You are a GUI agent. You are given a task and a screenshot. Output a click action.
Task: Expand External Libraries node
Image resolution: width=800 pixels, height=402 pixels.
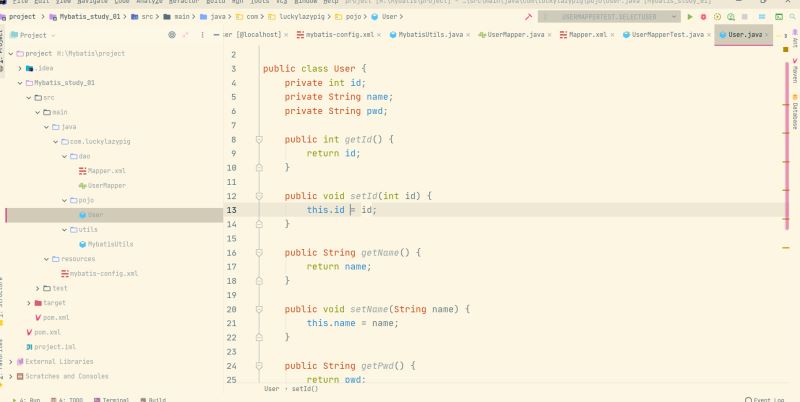pos(11,362)
